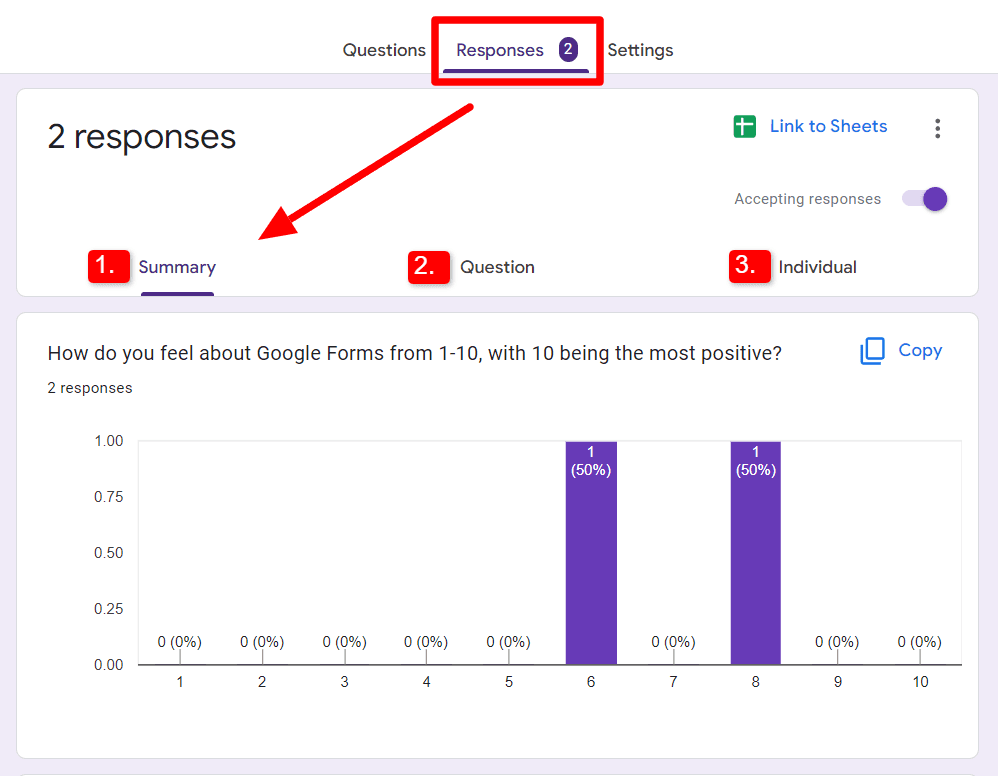The height and width of the screenshot is (776, 998).
Task: Click the responses count badge on tab
Action: (x=568, y=50)
